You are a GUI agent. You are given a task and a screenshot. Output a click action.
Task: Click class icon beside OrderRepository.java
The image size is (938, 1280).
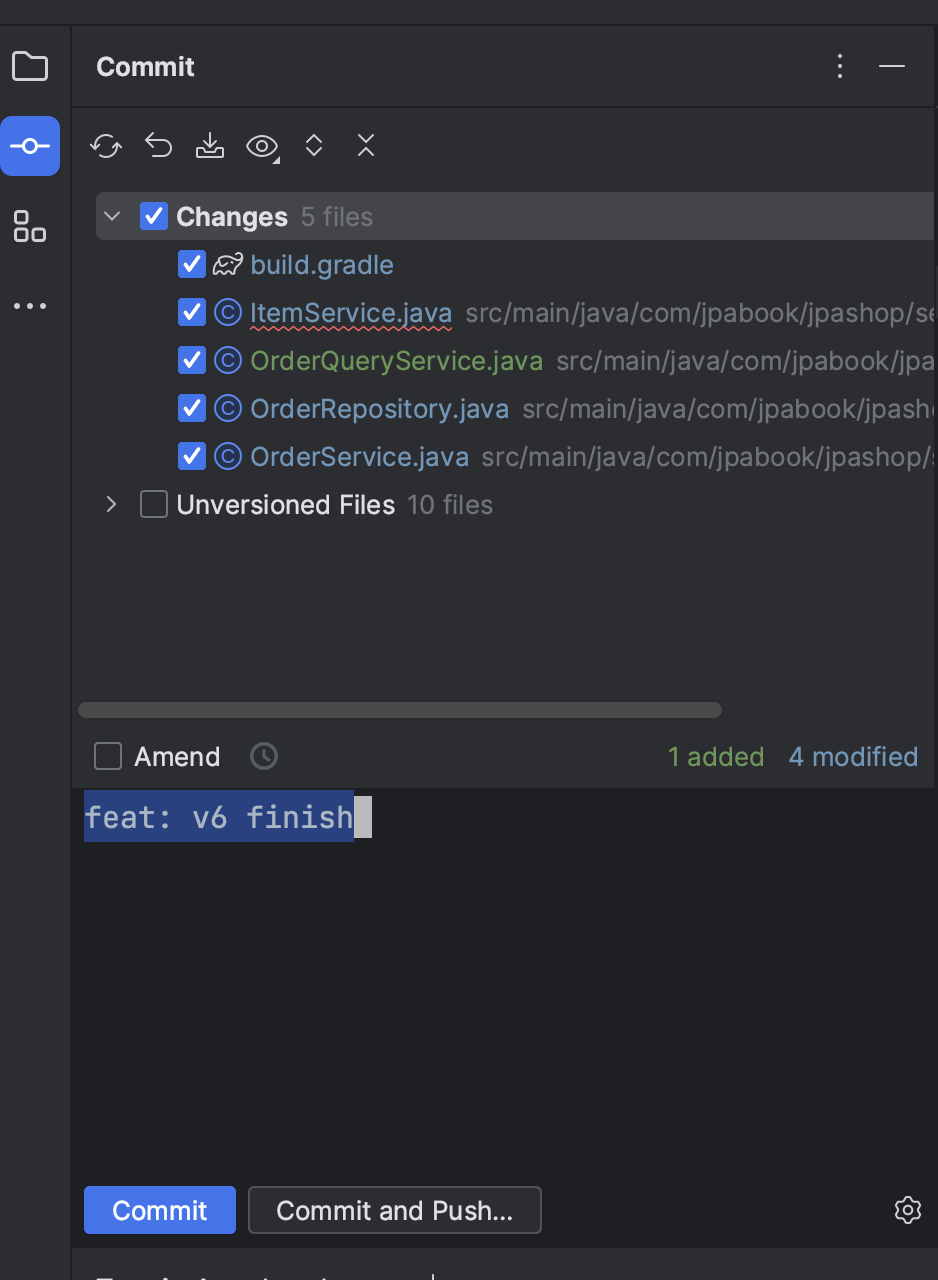click(228, 409)
